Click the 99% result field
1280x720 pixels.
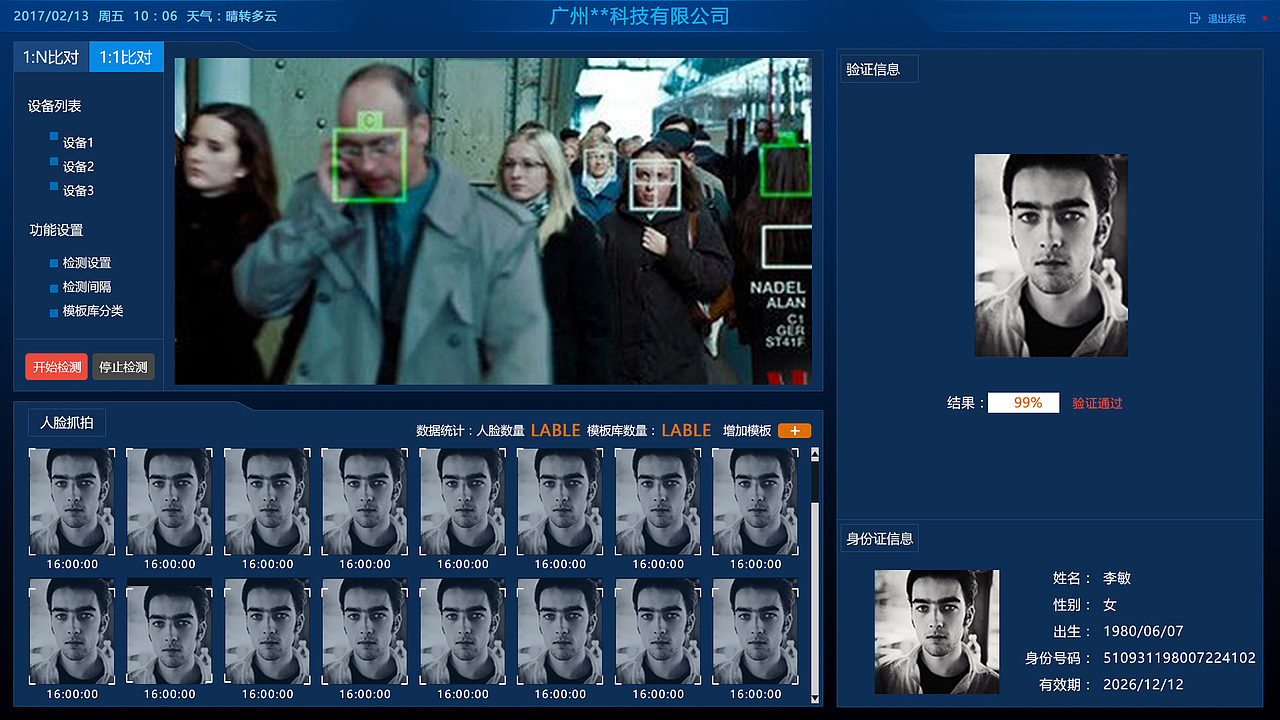point(1024,403)
